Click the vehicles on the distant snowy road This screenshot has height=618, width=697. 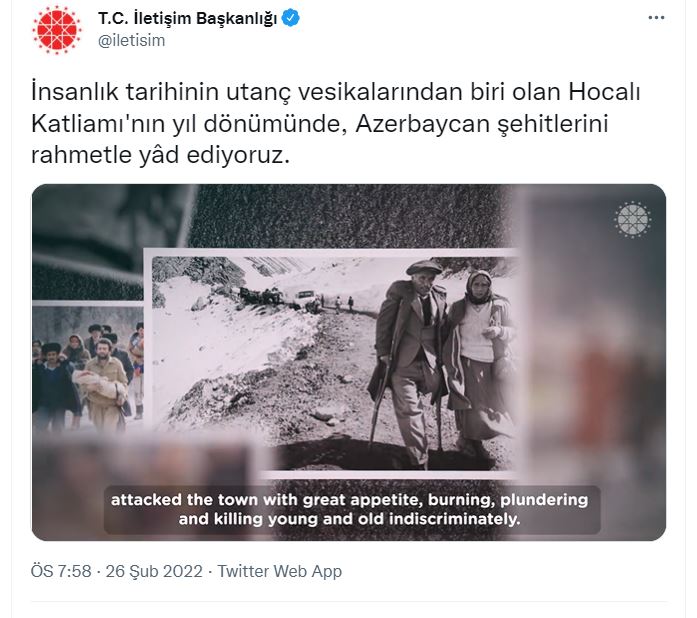(280, 297)
